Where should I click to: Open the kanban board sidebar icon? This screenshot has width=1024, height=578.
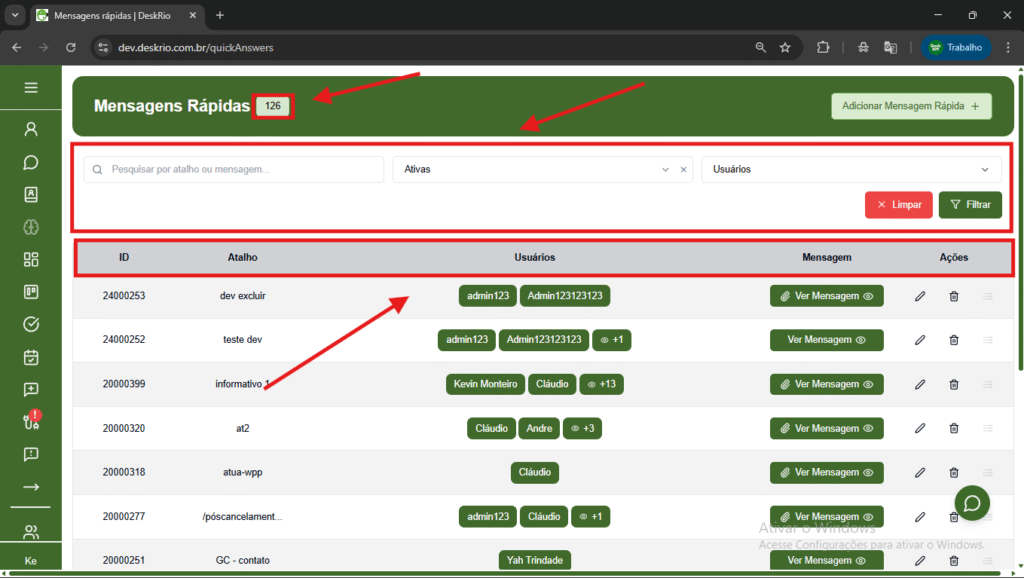[x=31, y=292]
